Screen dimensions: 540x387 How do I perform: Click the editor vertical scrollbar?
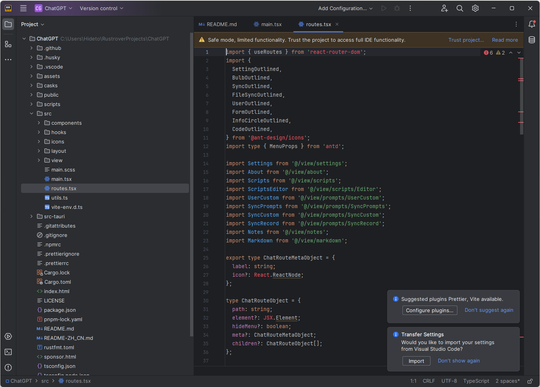[x=521, y=96]
